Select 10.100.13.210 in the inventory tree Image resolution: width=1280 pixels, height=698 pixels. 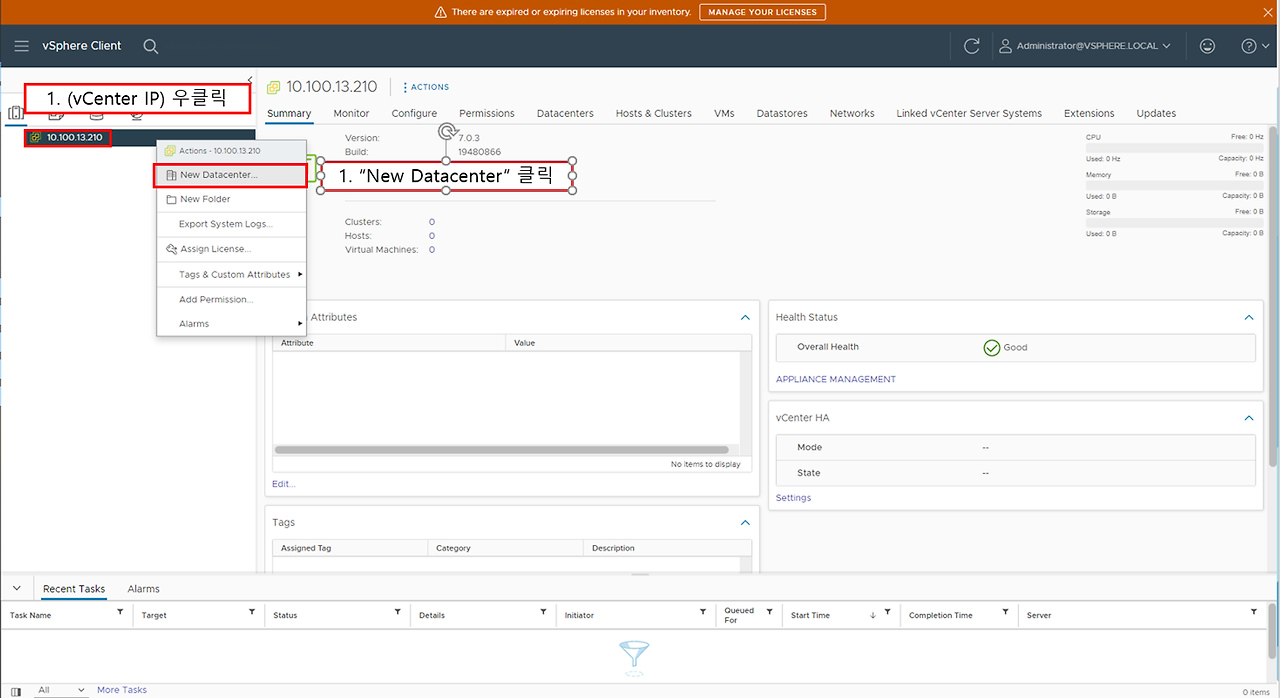[74, 137]
